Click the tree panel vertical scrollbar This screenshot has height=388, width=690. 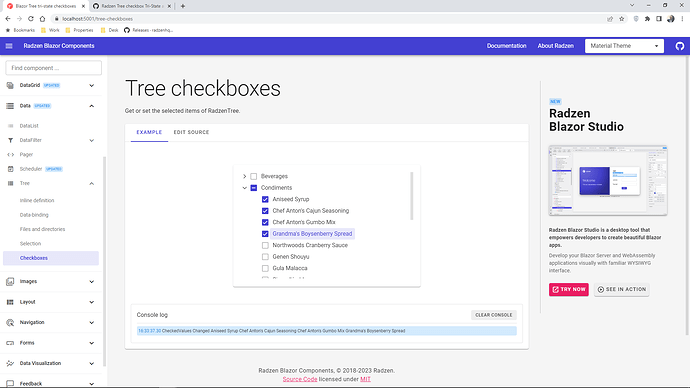coord(412,196)
